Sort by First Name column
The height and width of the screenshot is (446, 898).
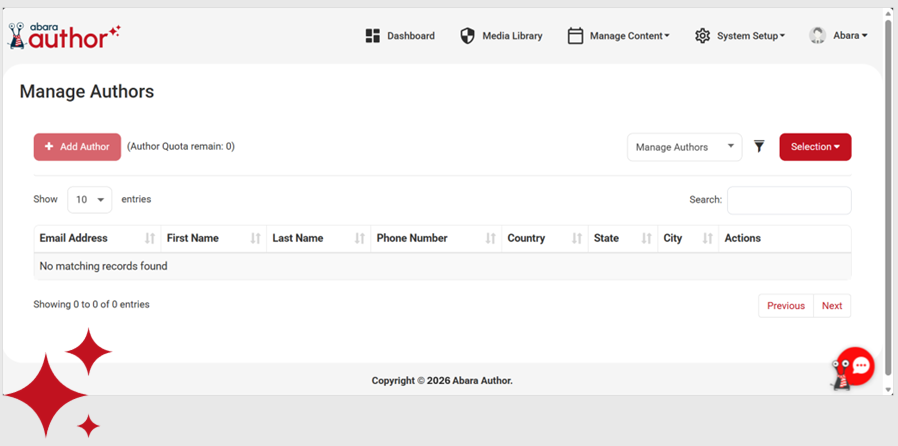(212, 238)
